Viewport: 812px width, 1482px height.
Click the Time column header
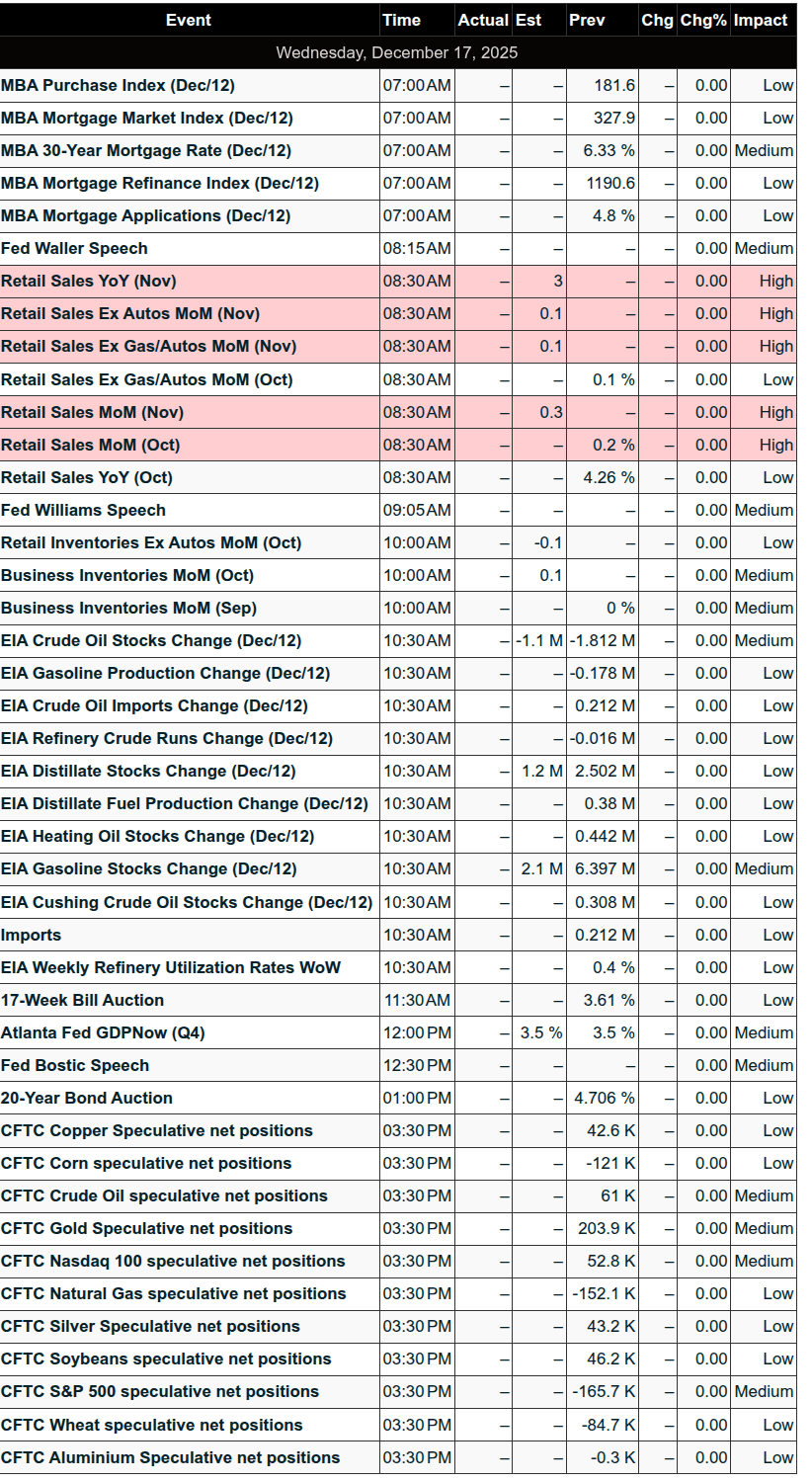(x=401, y=20)
